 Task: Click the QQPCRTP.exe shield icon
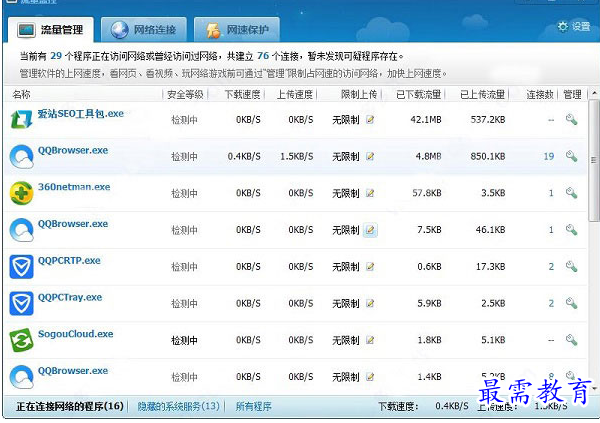pyautogui.click(x=21, y=266)
